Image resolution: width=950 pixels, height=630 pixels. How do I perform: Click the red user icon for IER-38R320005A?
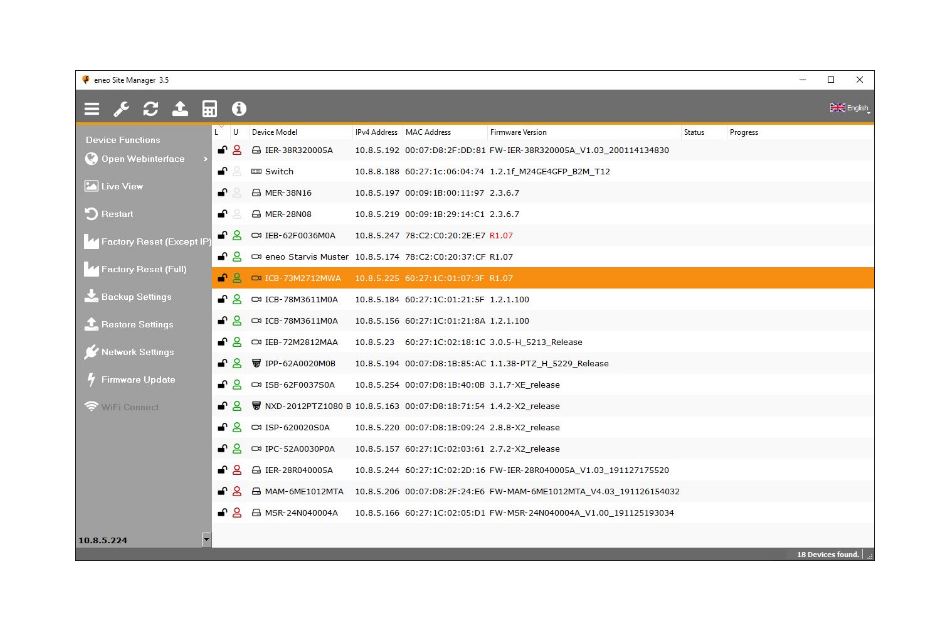[x=237, y=150]
